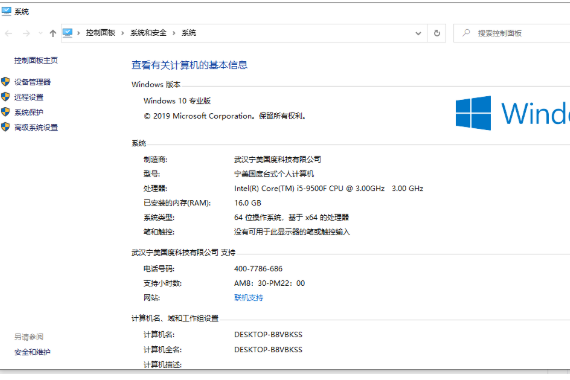Image resolution: width=570 pixels, height=380 pixels.
Task: Click the pen and touch value text
Action: click(292, 232)
